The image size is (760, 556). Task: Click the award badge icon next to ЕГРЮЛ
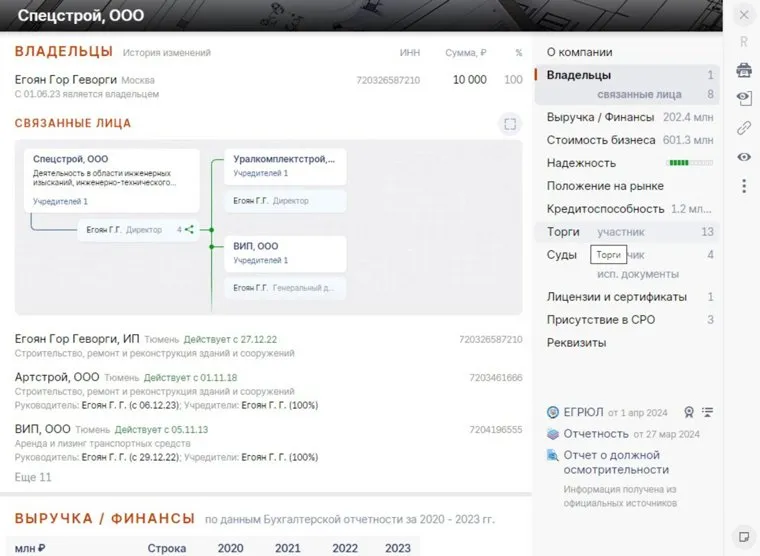688,411
